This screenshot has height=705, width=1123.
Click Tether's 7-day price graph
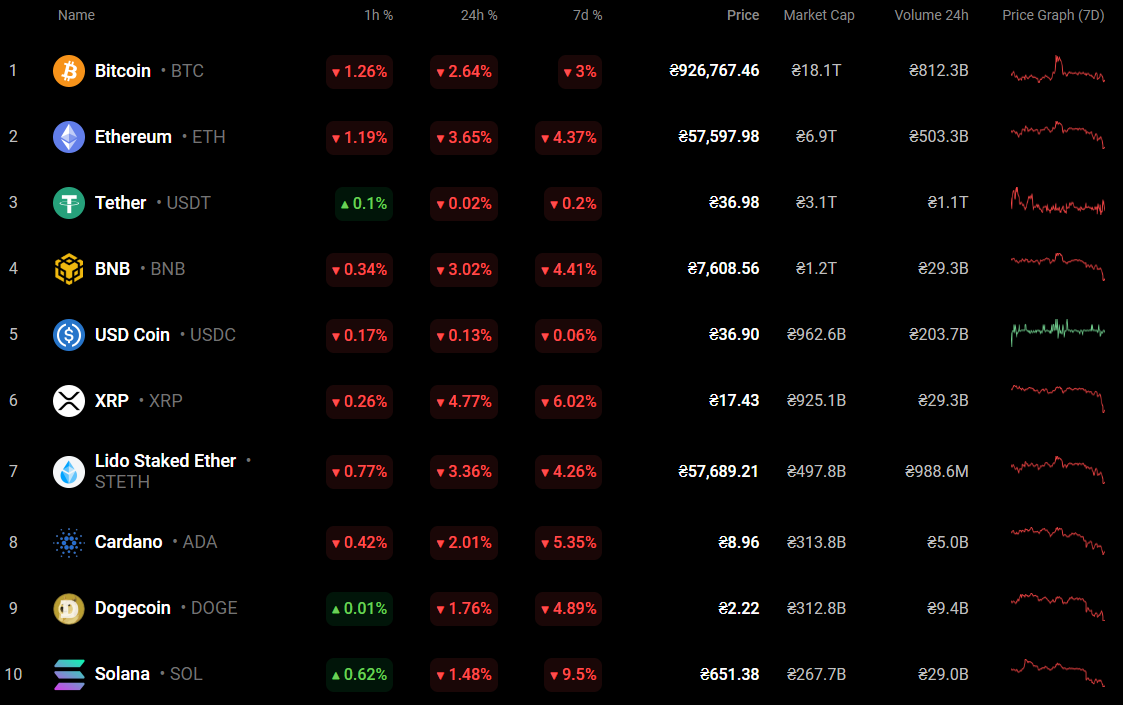tap(1057, 202)
